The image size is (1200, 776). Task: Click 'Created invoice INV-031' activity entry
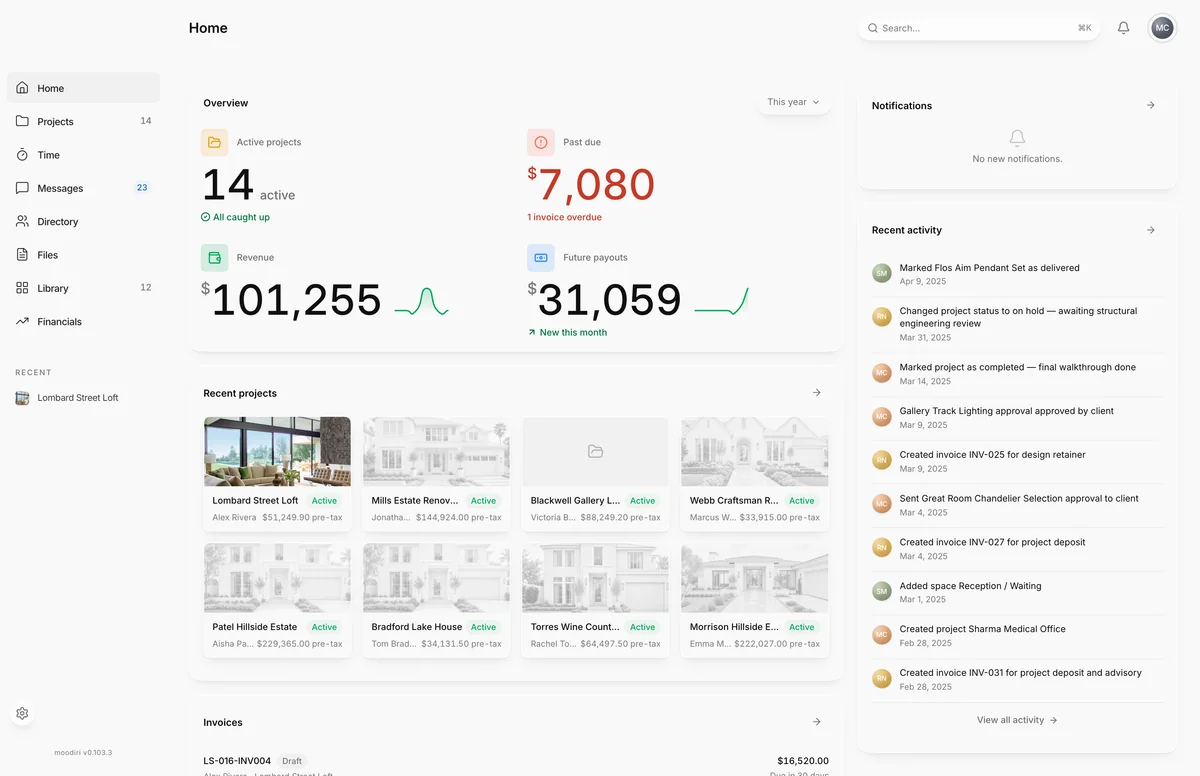coord(1020,673)
